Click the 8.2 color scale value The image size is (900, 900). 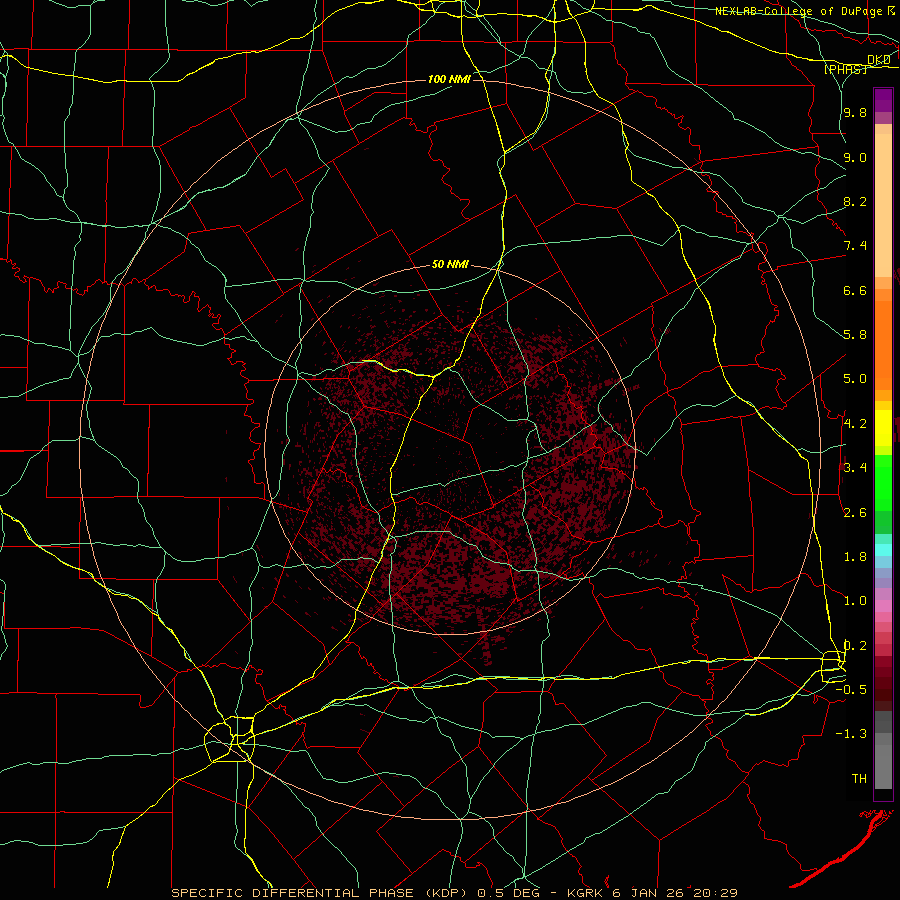855,201
